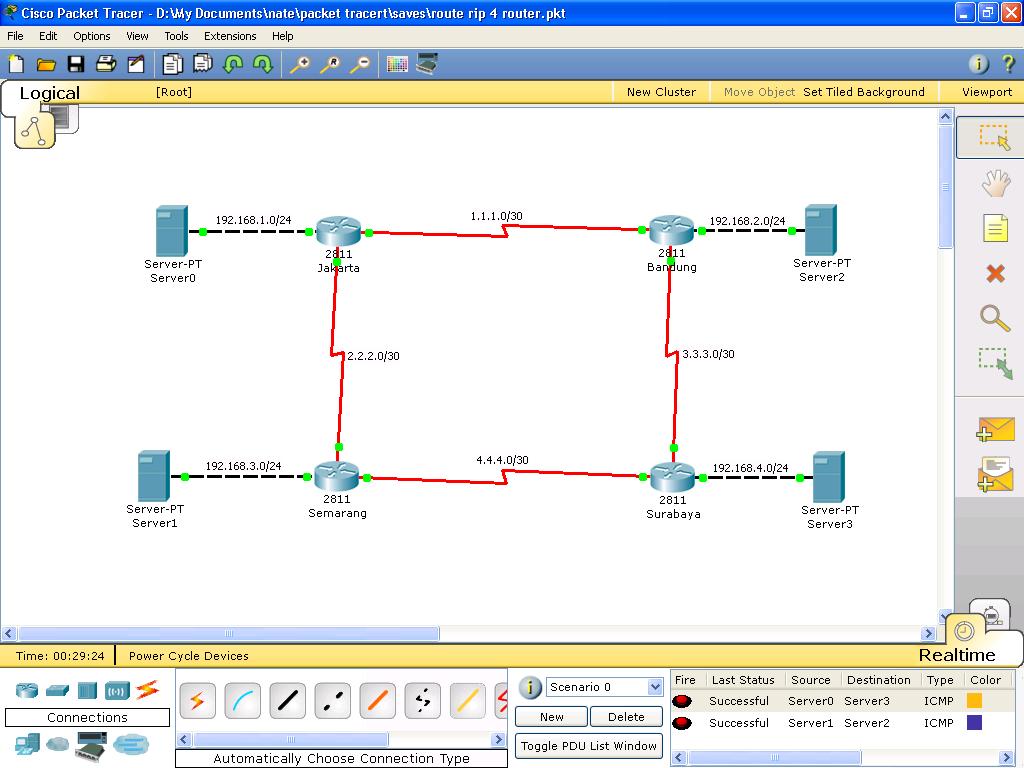Click the Add Simple PDU envelope icon
This screenshot has width=1024, height=768.
pos(995,429)
